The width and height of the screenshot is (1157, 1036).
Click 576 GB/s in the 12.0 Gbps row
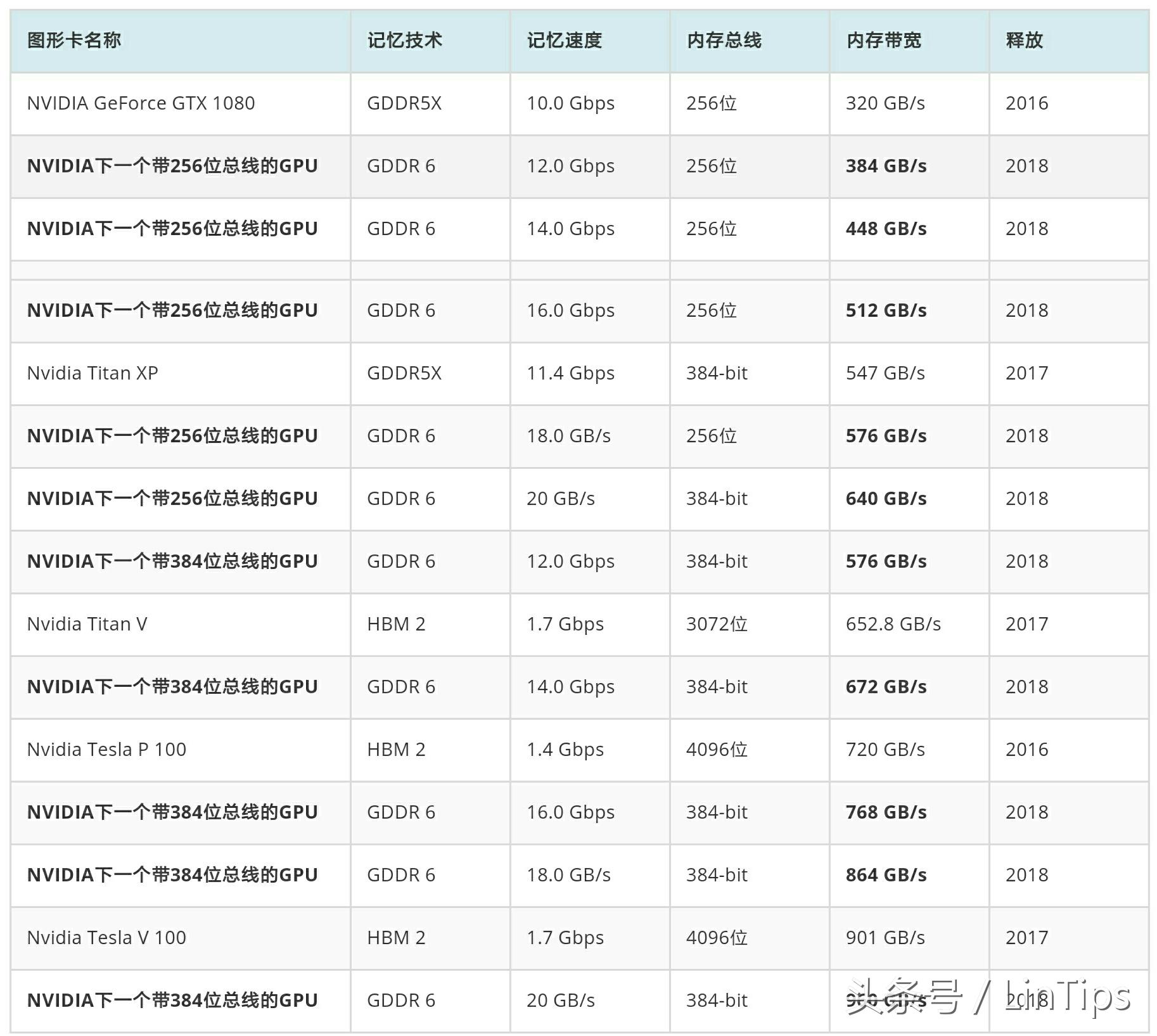(886, 561)
